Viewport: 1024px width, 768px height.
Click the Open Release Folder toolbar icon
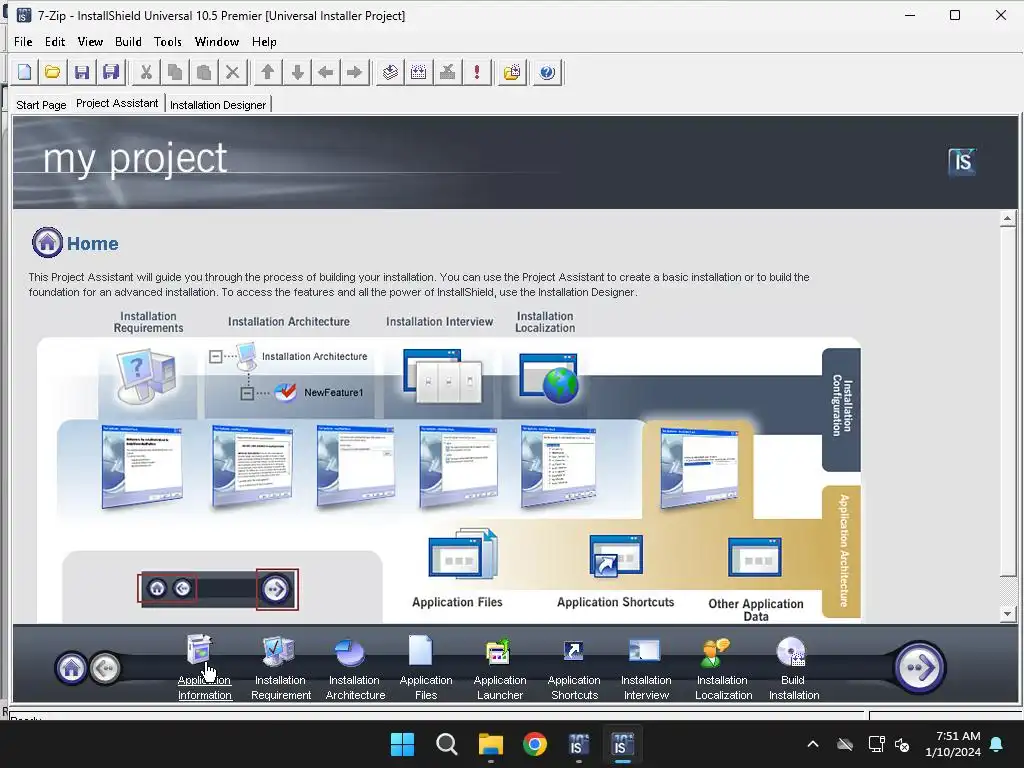click(x=512, y=72)
